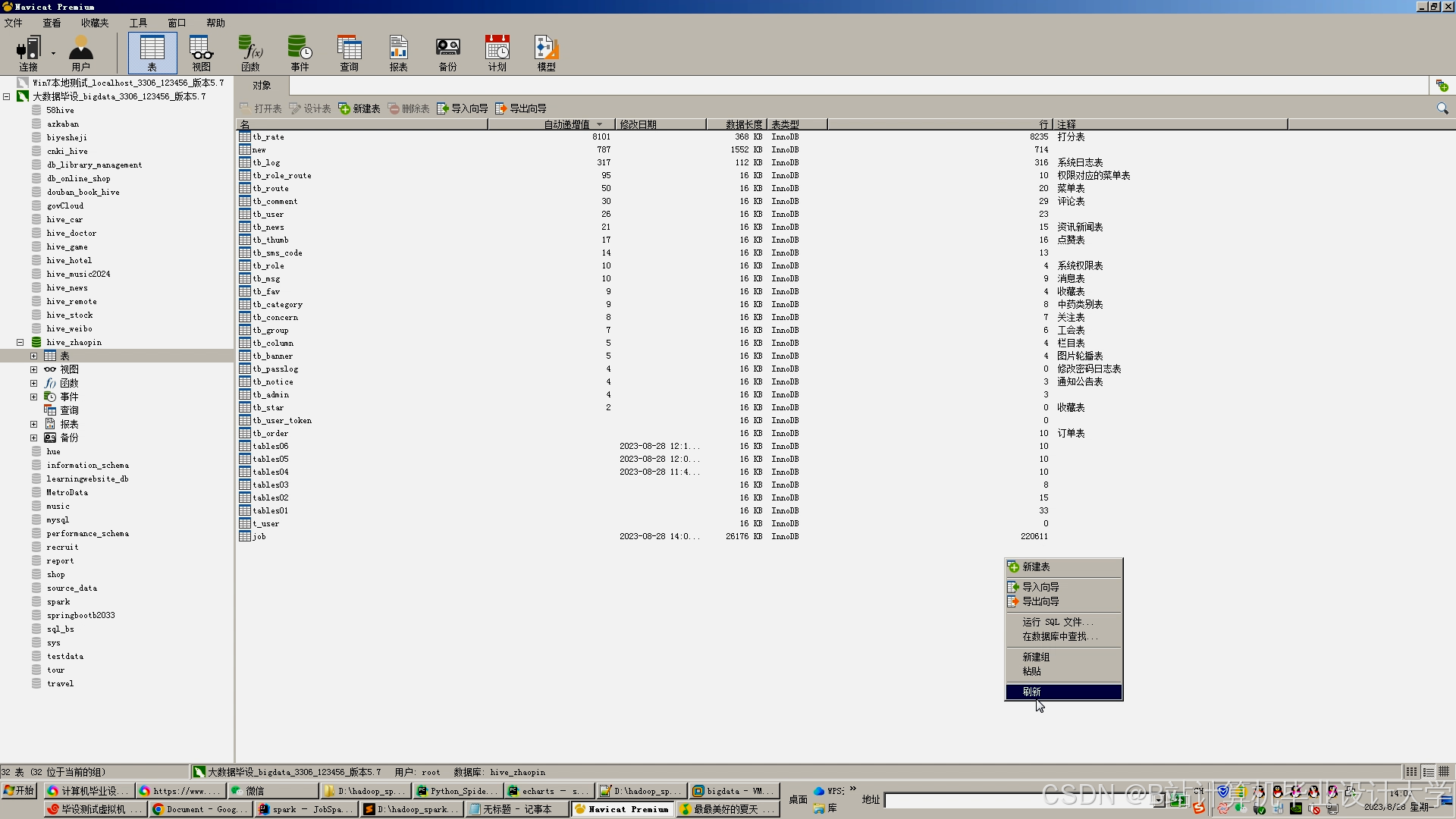Collapse the hive_zhaopin database node

point(20,342)
